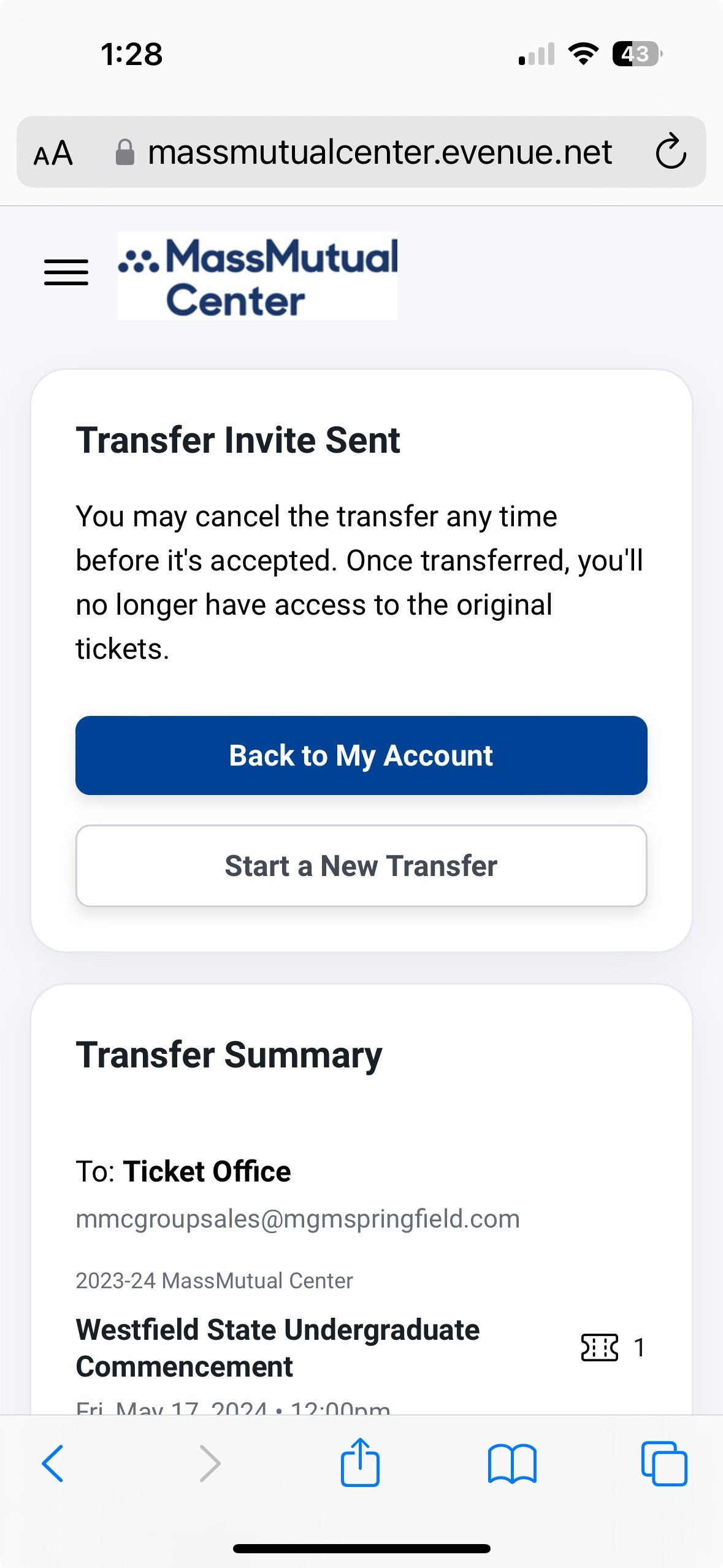Tap the Safari forward arrow
This screenshot has height=1568, width=723.
tap(210, 1463)
